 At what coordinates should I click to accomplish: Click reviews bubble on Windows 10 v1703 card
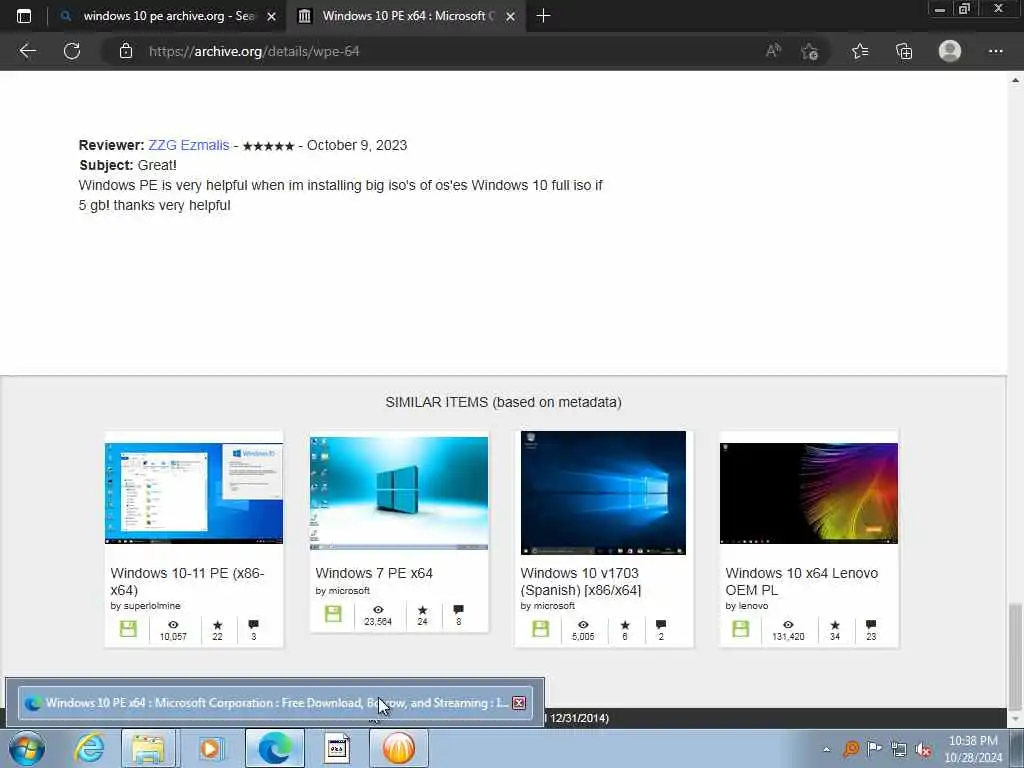(x=661, y=625)
